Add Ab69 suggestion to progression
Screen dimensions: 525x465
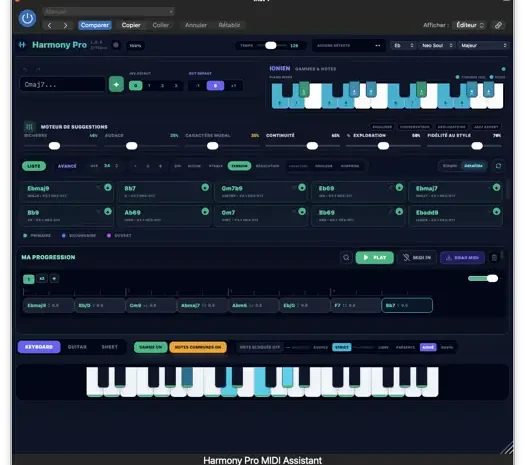(x=205, y=212)
